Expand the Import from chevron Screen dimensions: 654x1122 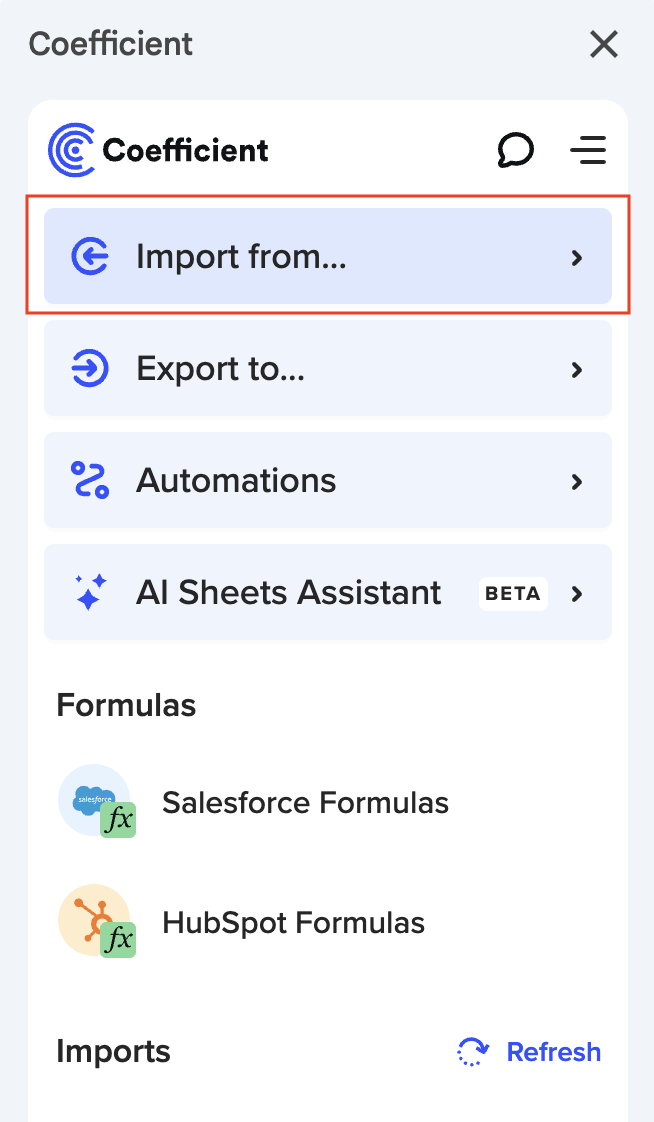tap(576, 258)
